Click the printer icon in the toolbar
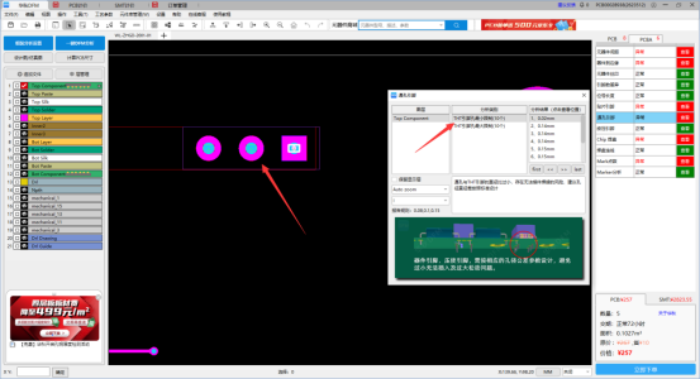 coord(38,25)
